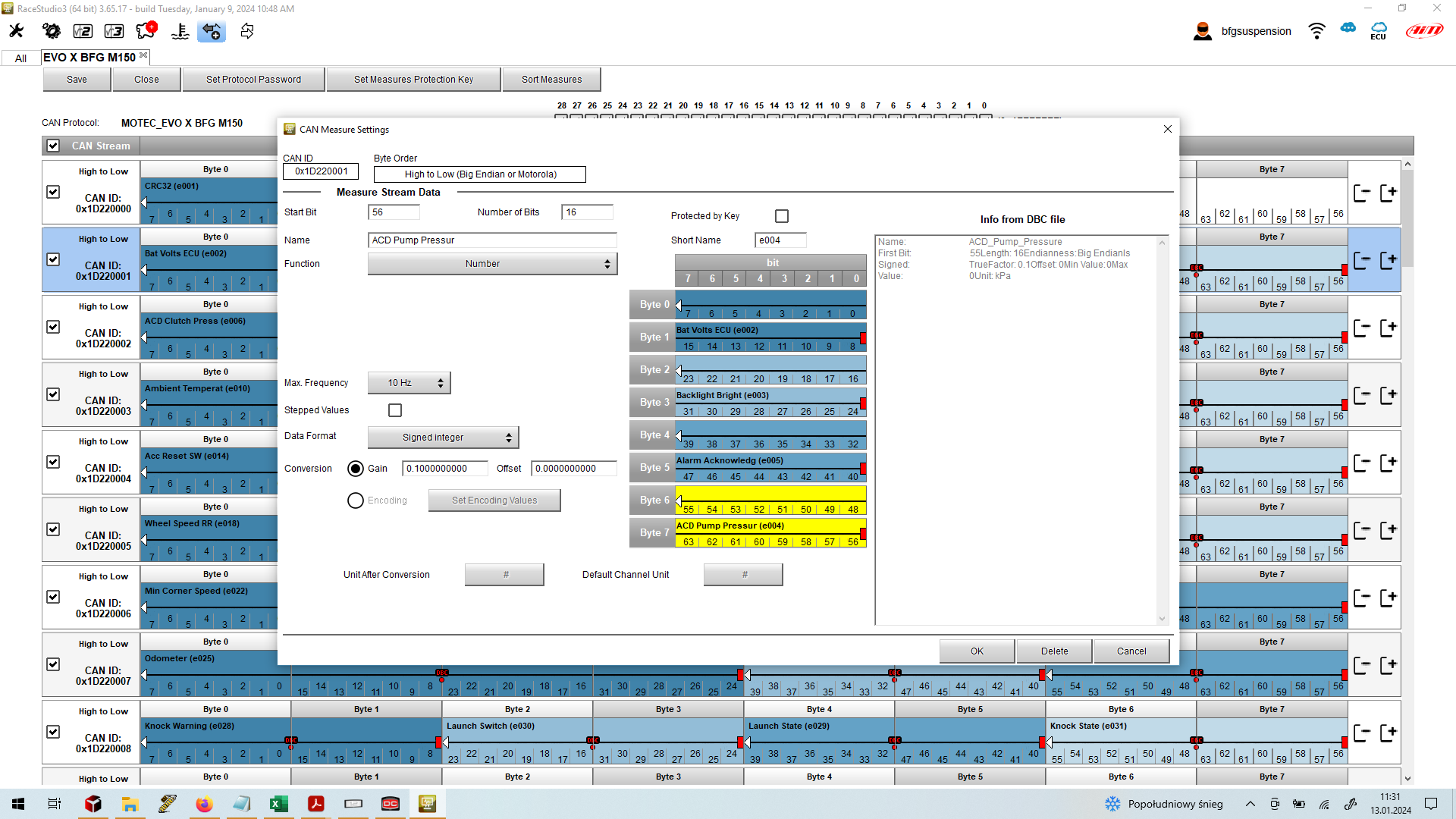Click the WiFi connection icon
Image resolution: width=1456 pixels, height=819 pixels.
1316,31
